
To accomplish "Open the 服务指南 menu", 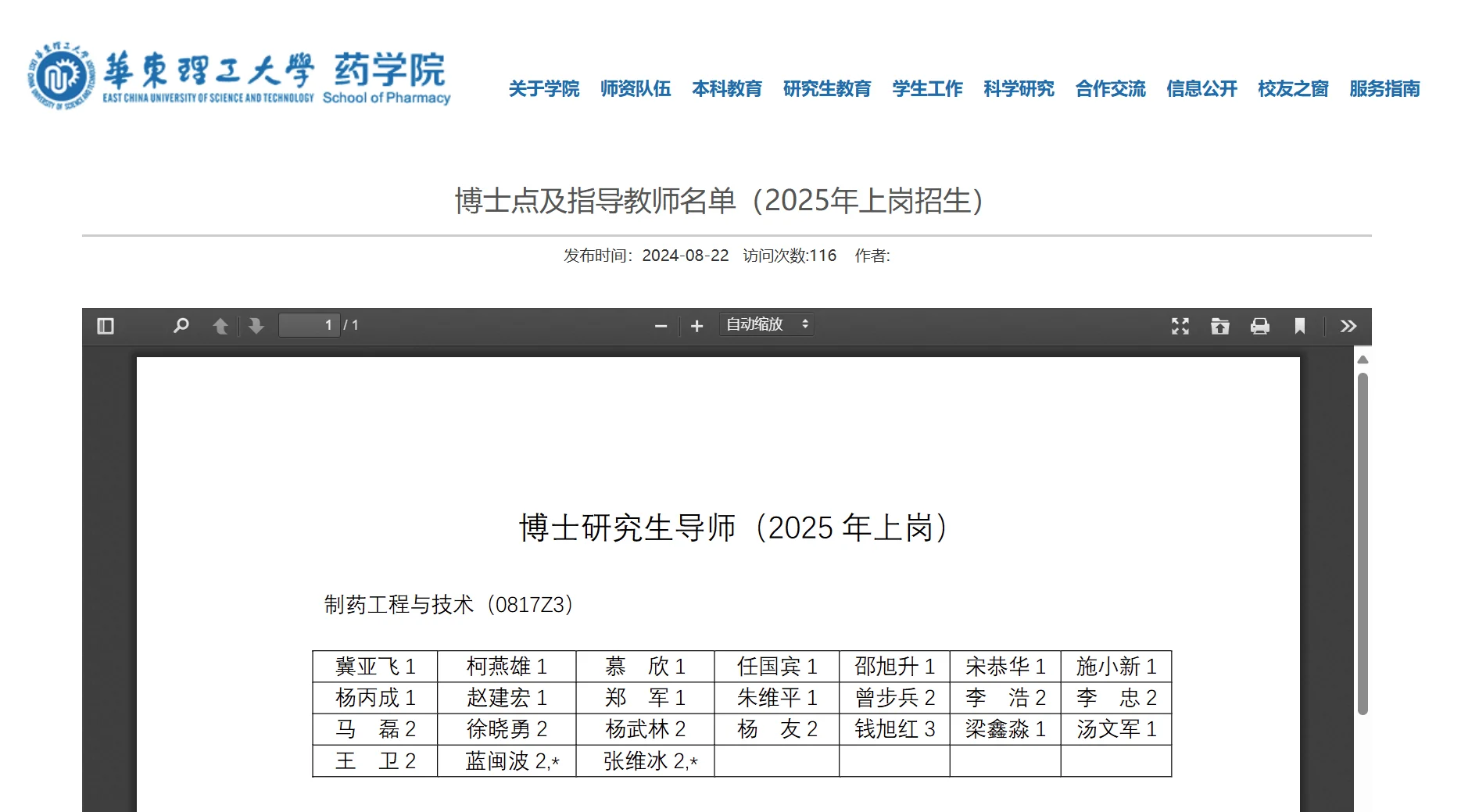I will coord(1385,89).
